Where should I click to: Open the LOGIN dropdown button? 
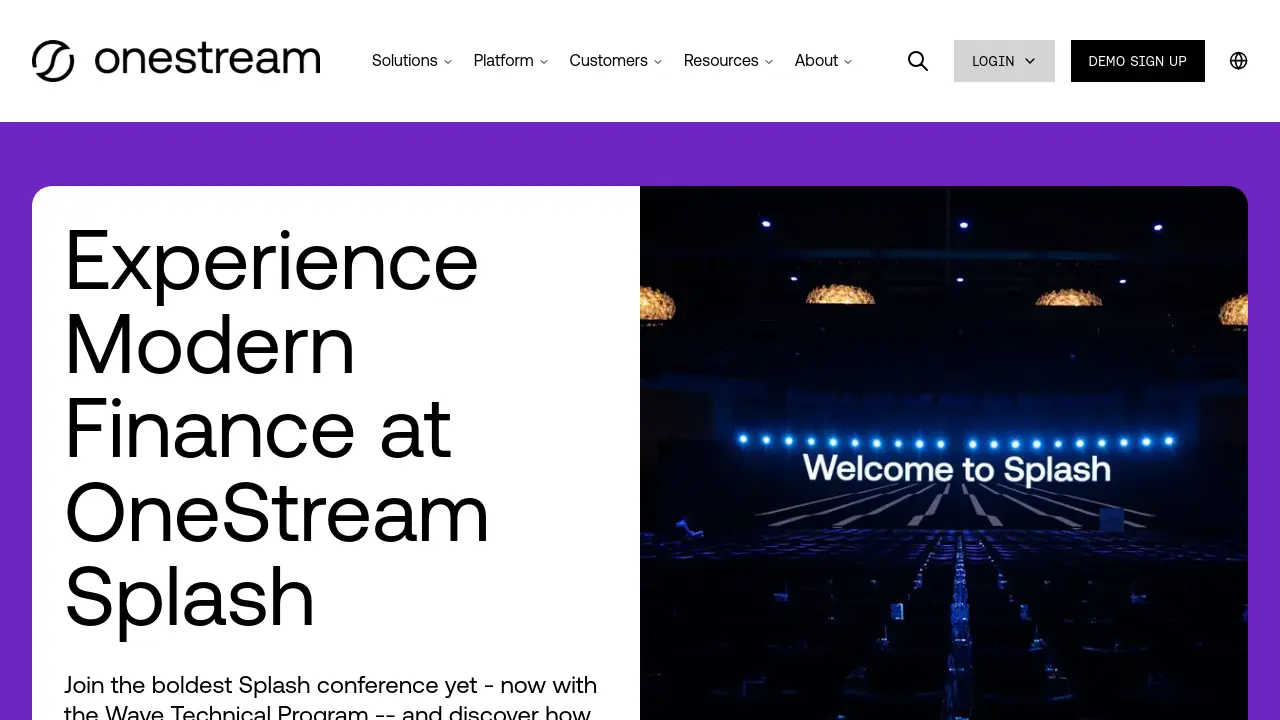1004,61
